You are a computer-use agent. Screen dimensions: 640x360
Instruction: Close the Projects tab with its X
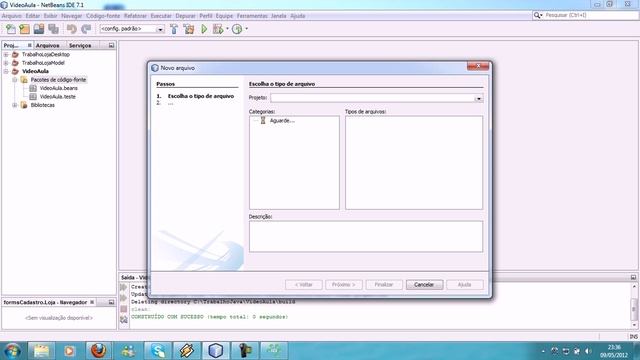pyautogui.click(x=29, y=45)
